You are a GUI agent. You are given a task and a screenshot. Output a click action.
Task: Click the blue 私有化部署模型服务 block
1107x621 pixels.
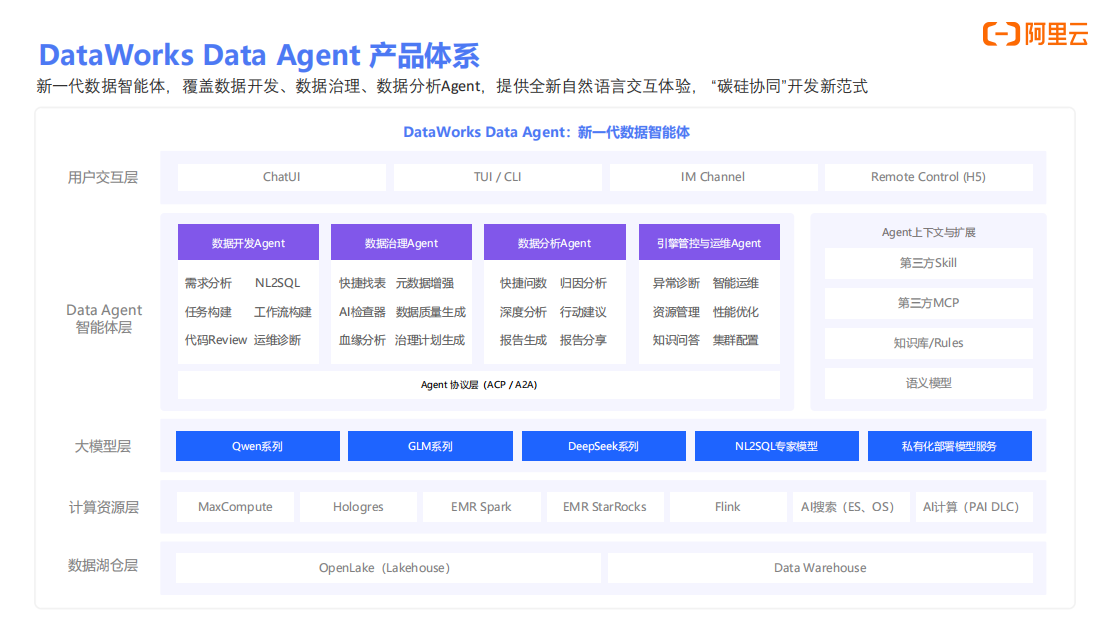click(x=950, y=446)
